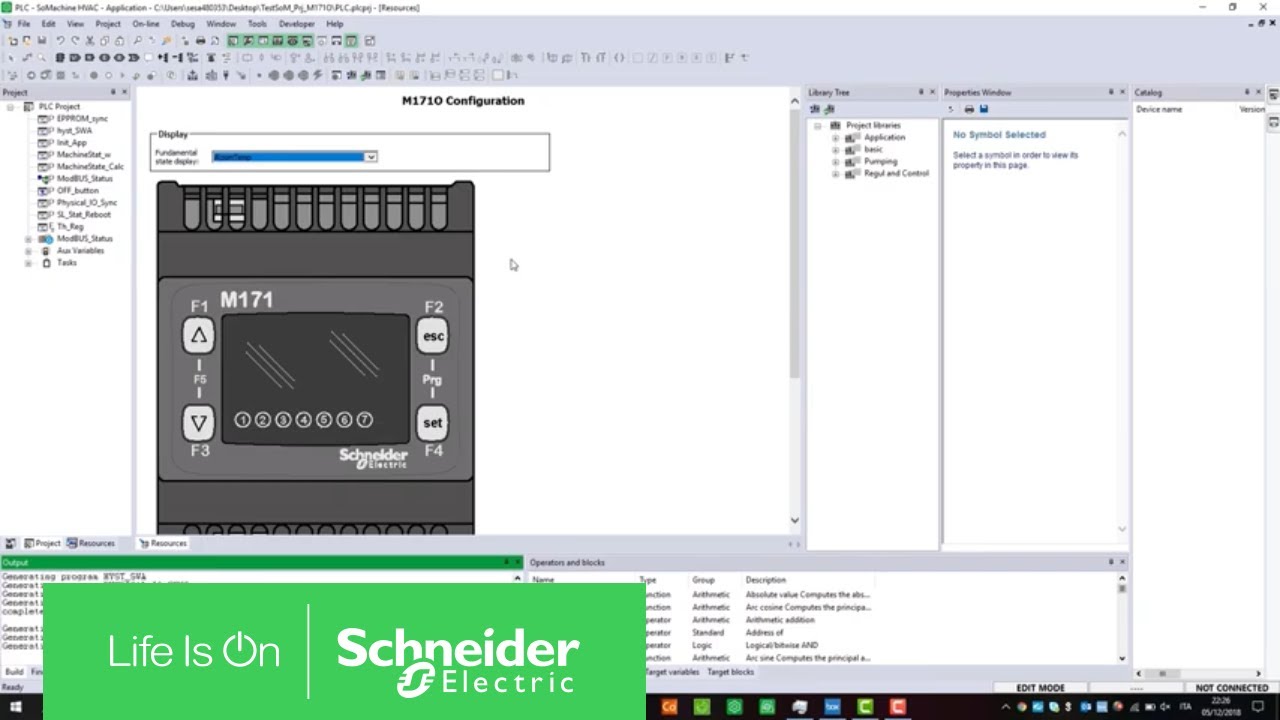Select Physical_IO_Sync program
The height and width of the screenshot is (720, 1280).
click(x=87, y=203)
